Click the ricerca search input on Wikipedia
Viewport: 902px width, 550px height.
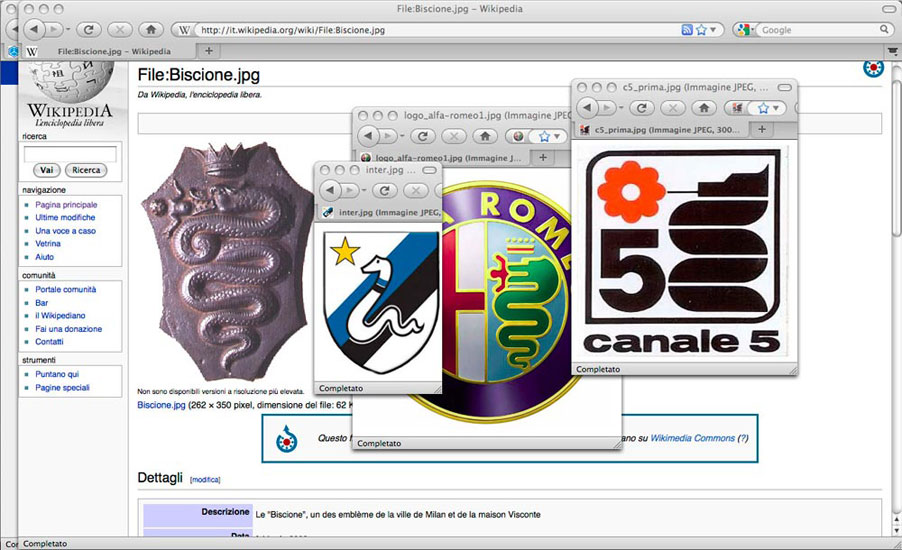coord(70,154)
